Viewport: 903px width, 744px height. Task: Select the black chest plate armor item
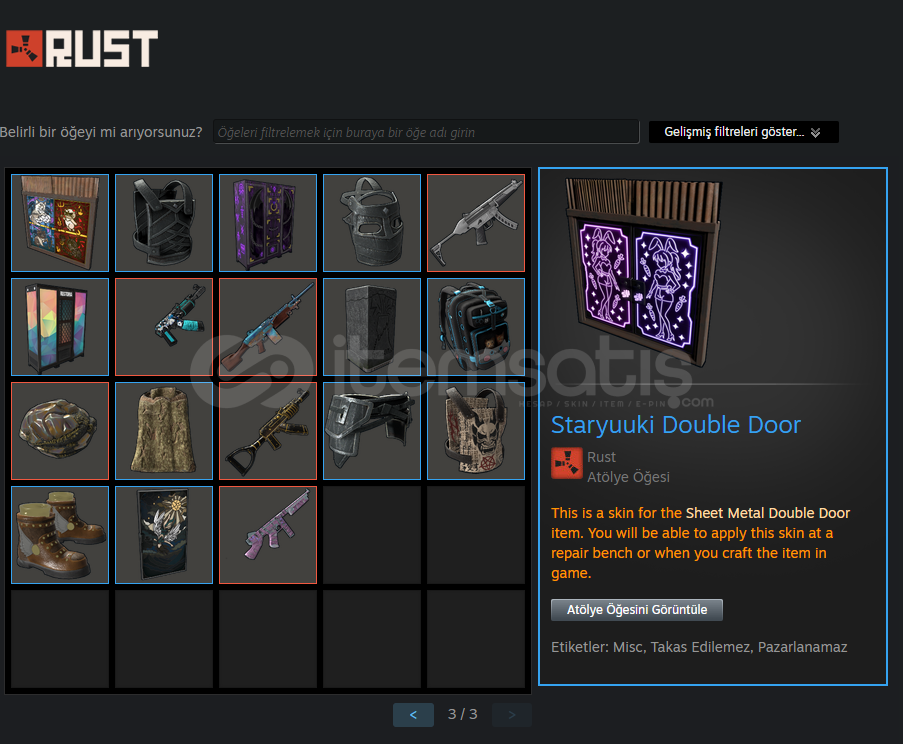[x=164, y=223]
